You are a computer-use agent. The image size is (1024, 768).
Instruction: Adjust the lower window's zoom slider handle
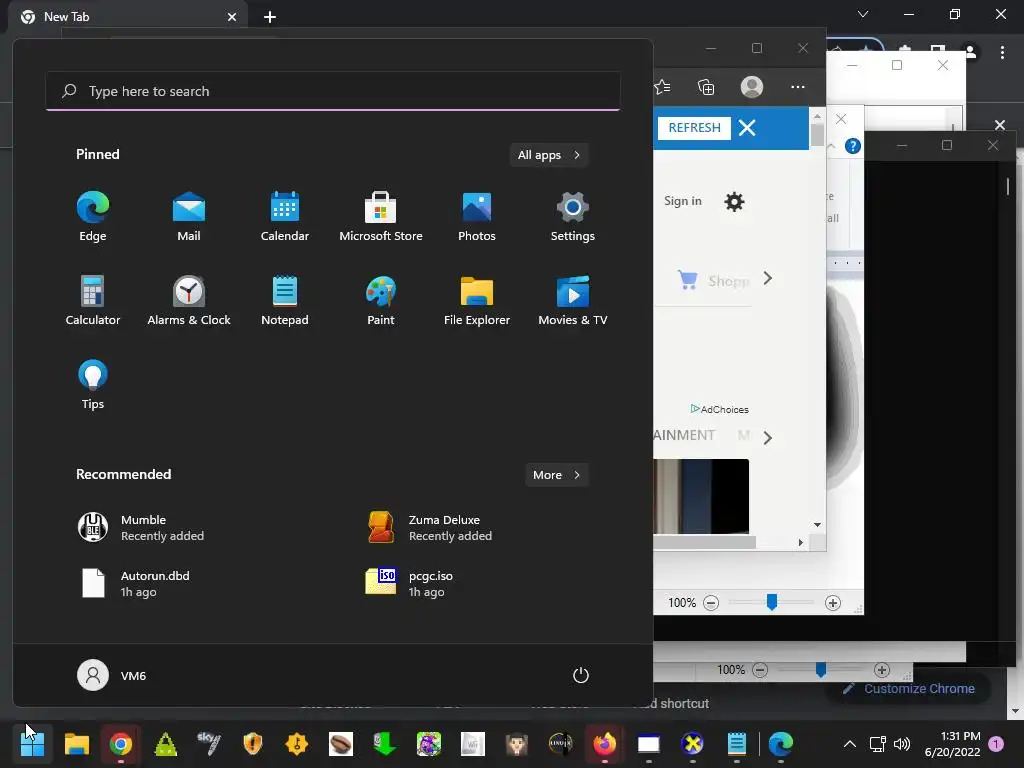click(x=821, y=669)
